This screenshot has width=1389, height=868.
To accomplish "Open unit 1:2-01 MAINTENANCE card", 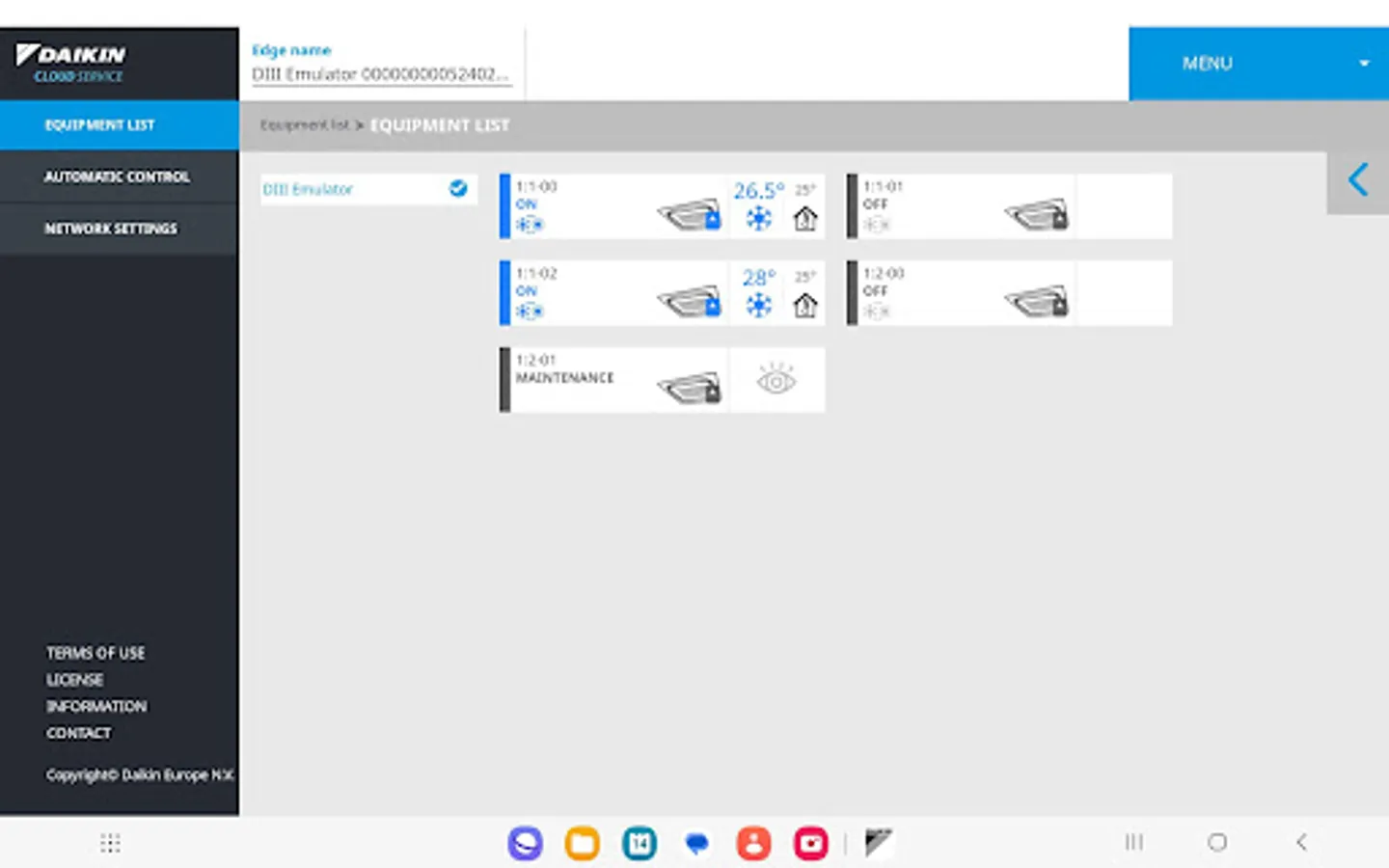I will tap(662, 380).
